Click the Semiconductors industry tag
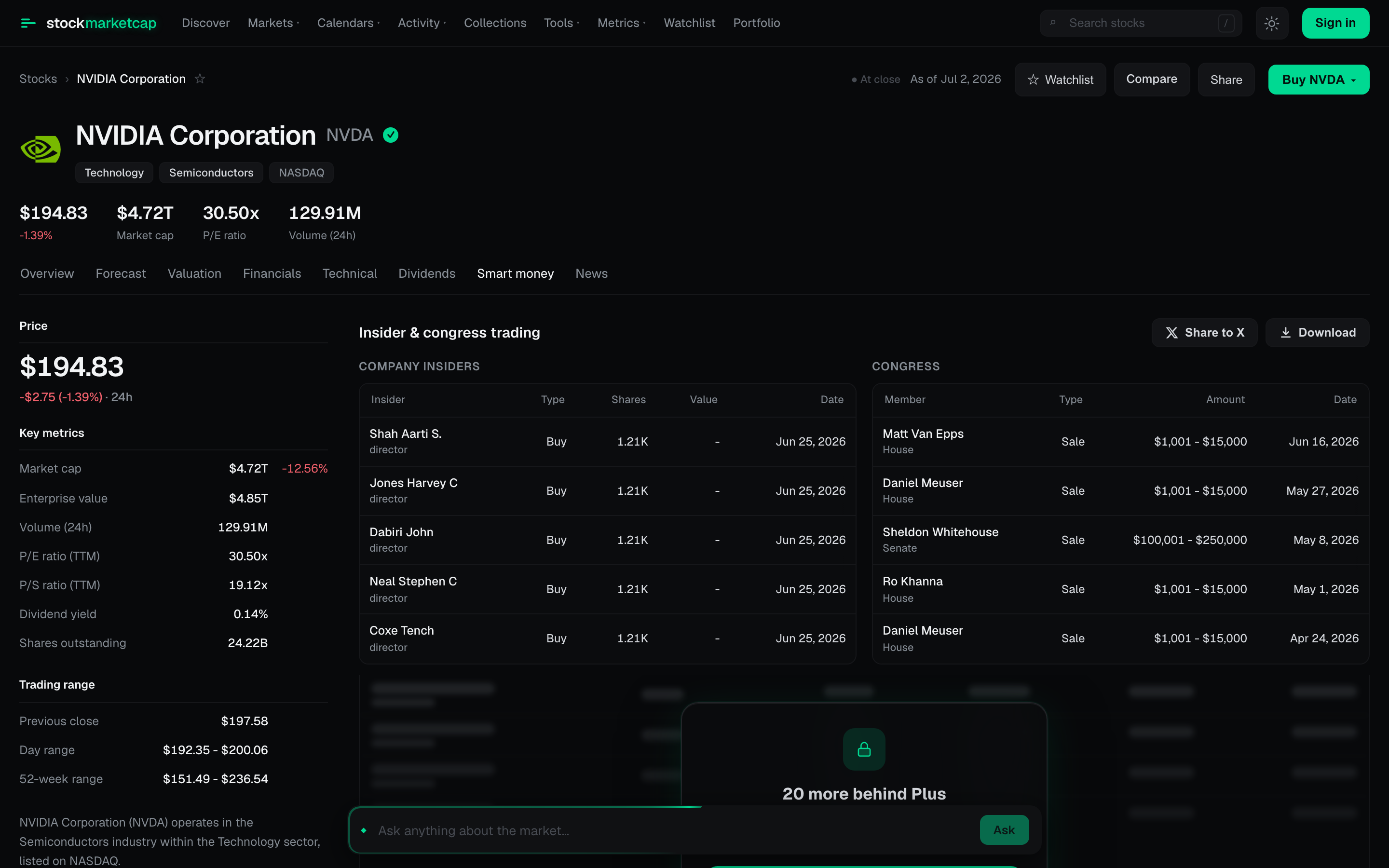 [x=211, y=173]
